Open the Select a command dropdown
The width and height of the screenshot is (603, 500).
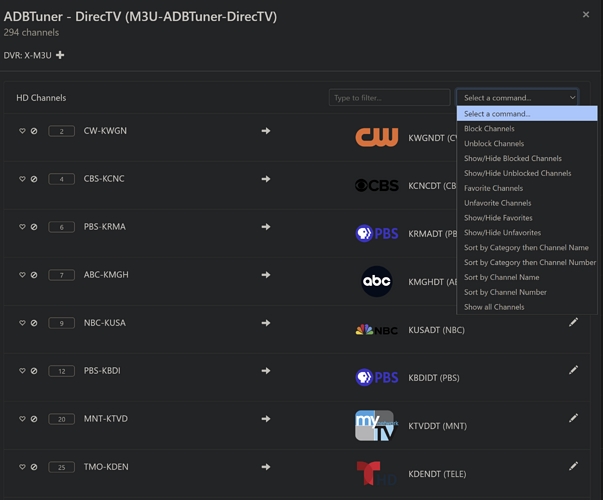tap(519, 98)
